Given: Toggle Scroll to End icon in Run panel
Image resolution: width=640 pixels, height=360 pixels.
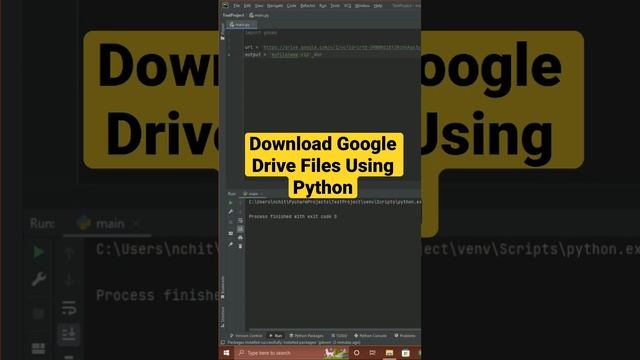Looking at the screenshot, I should (240, 229).
